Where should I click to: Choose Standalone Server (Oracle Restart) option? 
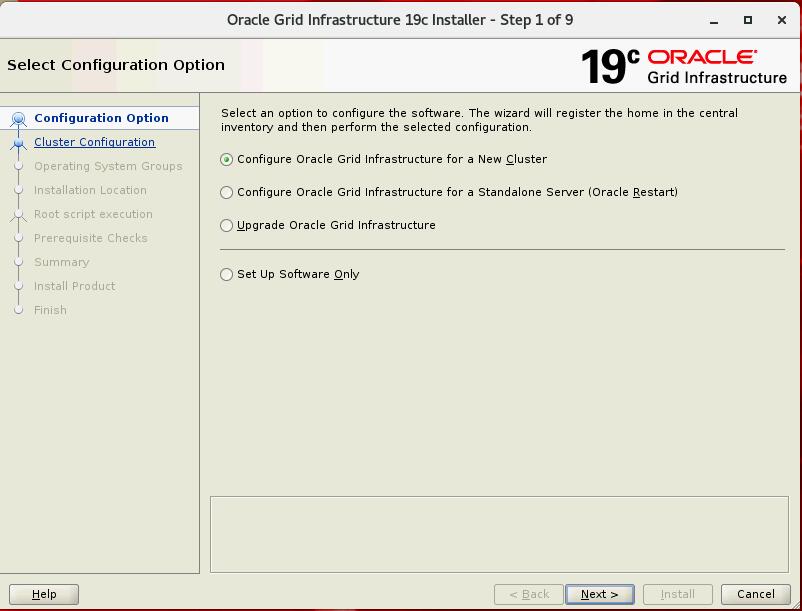(227, 192)
